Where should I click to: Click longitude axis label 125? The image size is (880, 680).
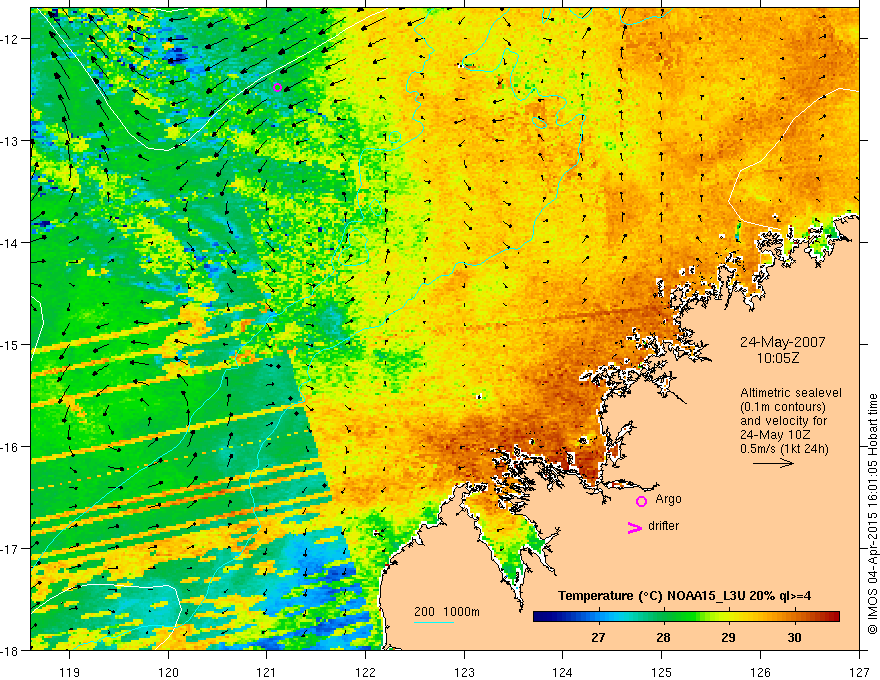662,672
